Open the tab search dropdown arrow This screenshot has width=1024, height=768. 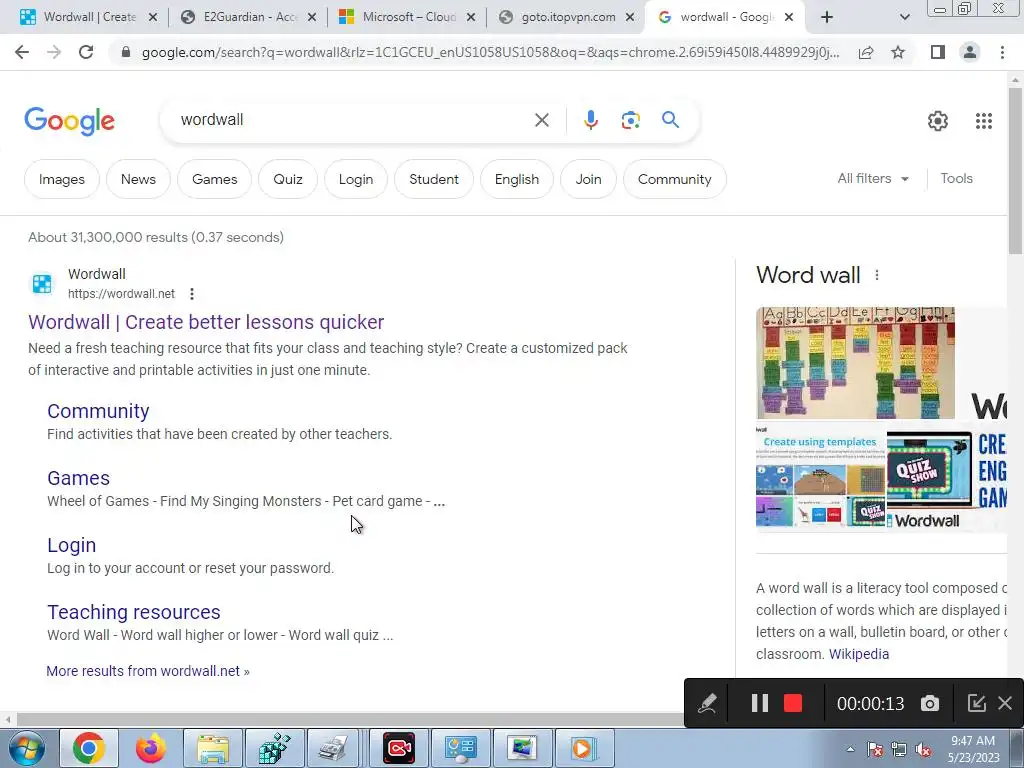click(x=904, y=18)
